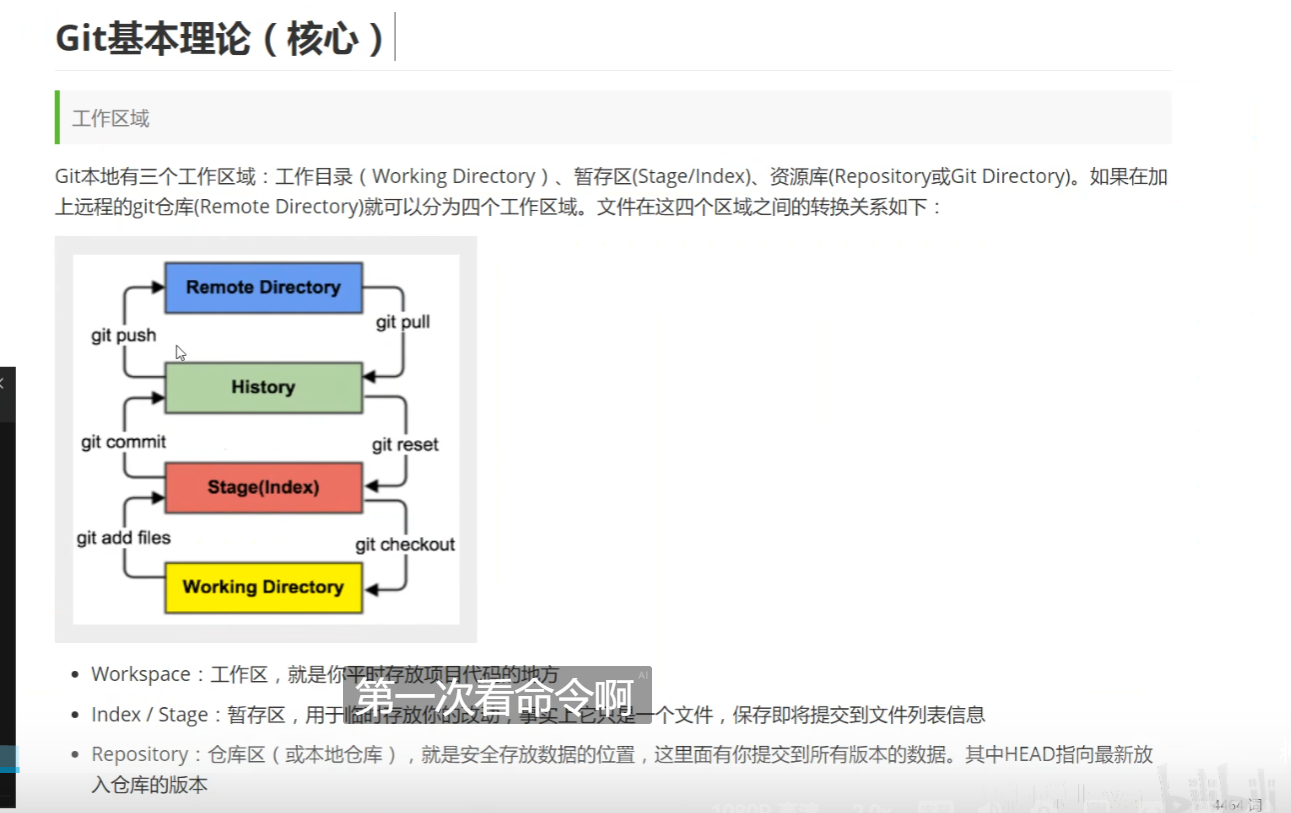Screen dimensions: 1291x813
Task: Click the git reset label in diagram
Action: coord(405,445)
